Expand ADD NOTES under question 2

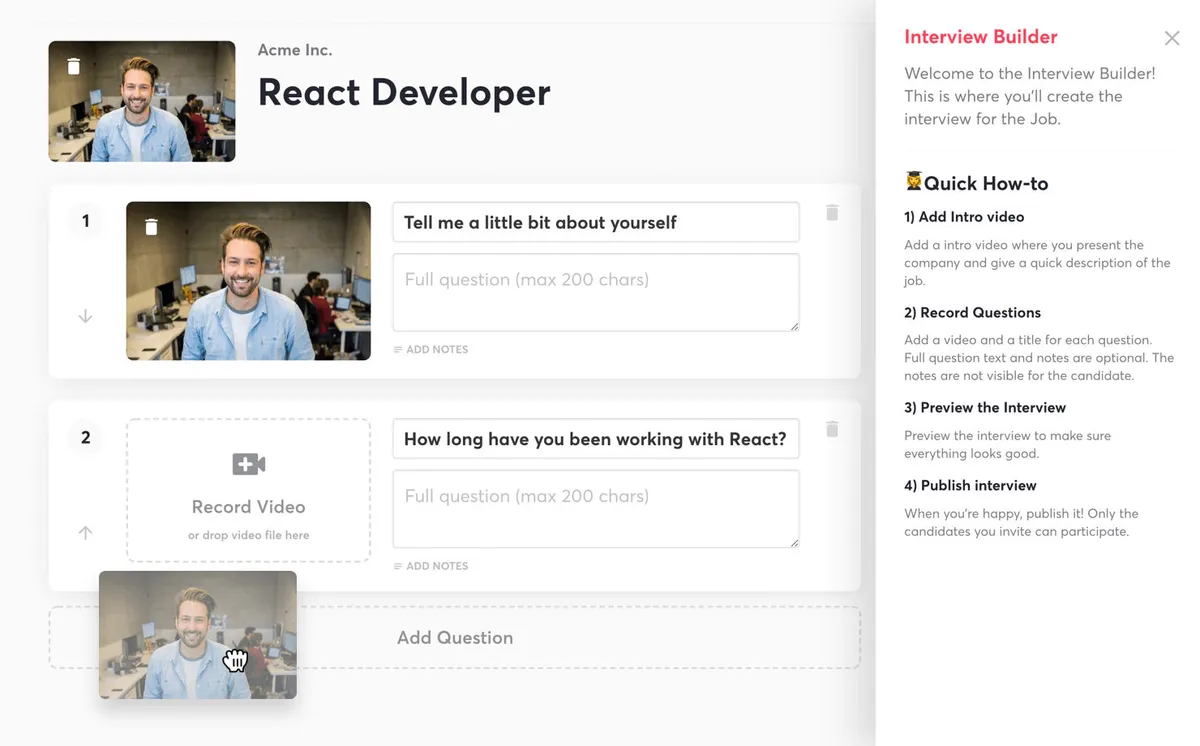[x=431, y=566]
